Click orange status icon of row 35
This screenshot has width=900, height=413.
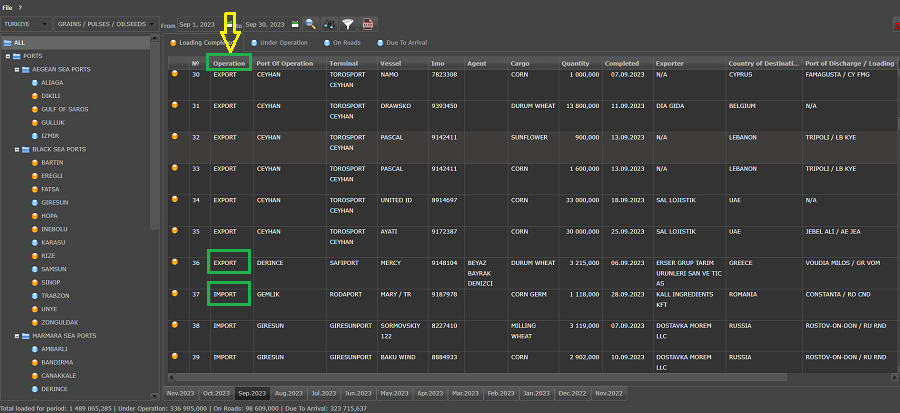(174, 231)
